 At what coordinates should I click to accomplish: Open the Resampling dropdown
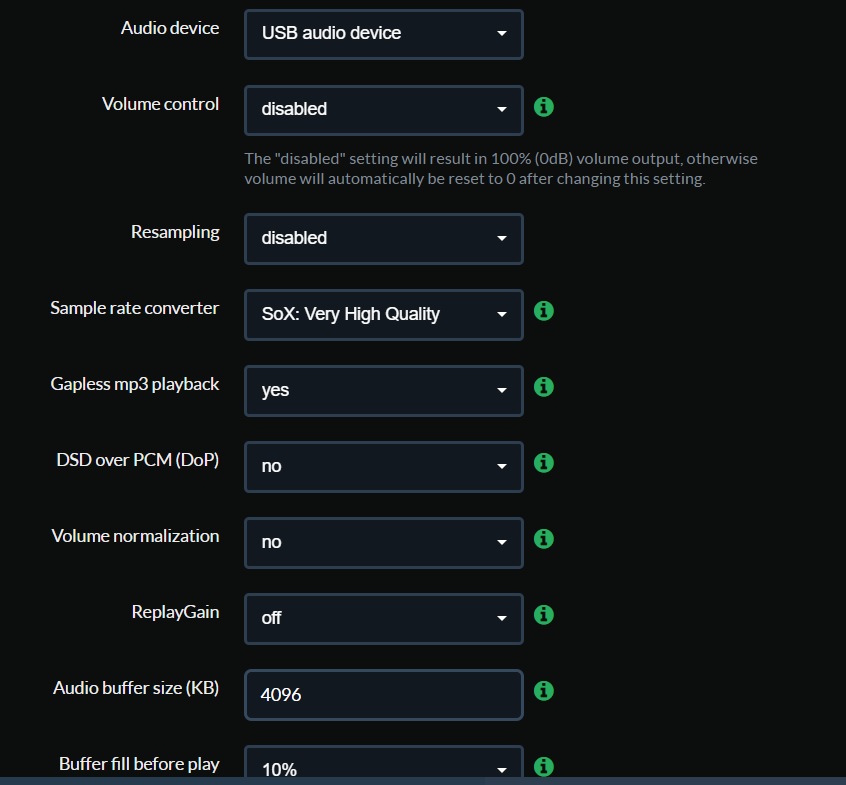click(384, 239)
